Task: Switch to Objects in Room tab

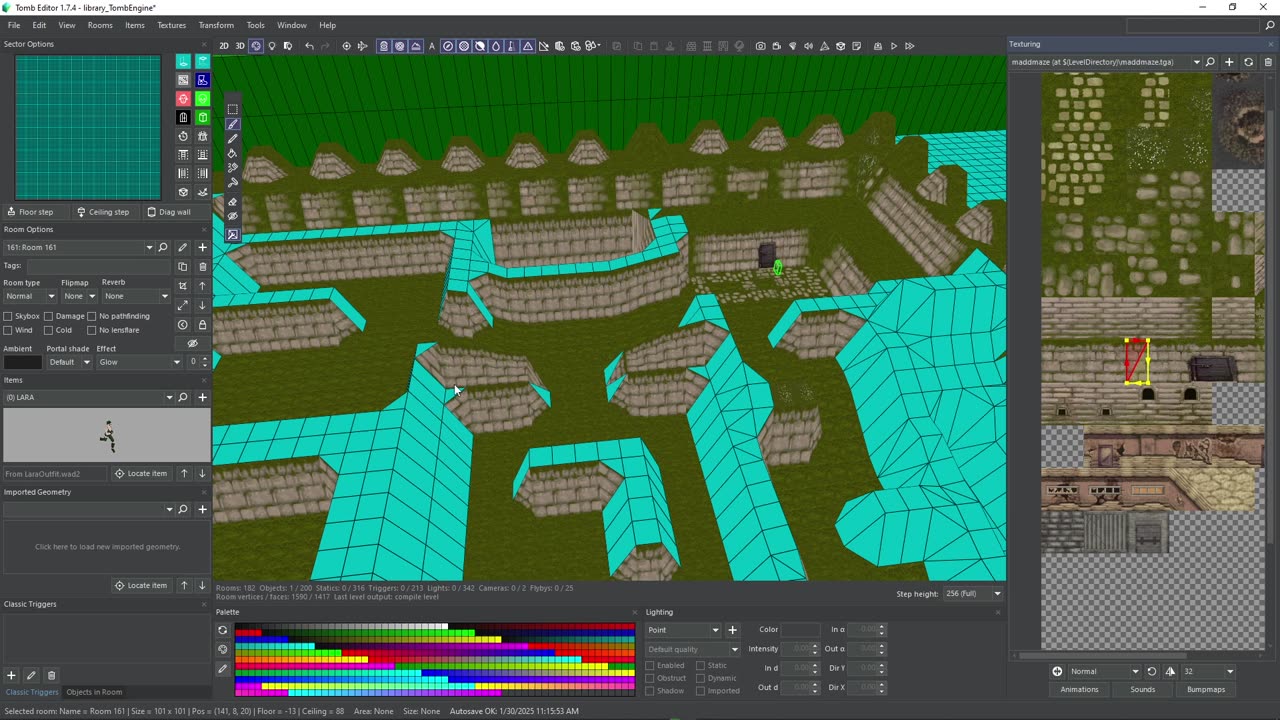Action: [94, 692]
